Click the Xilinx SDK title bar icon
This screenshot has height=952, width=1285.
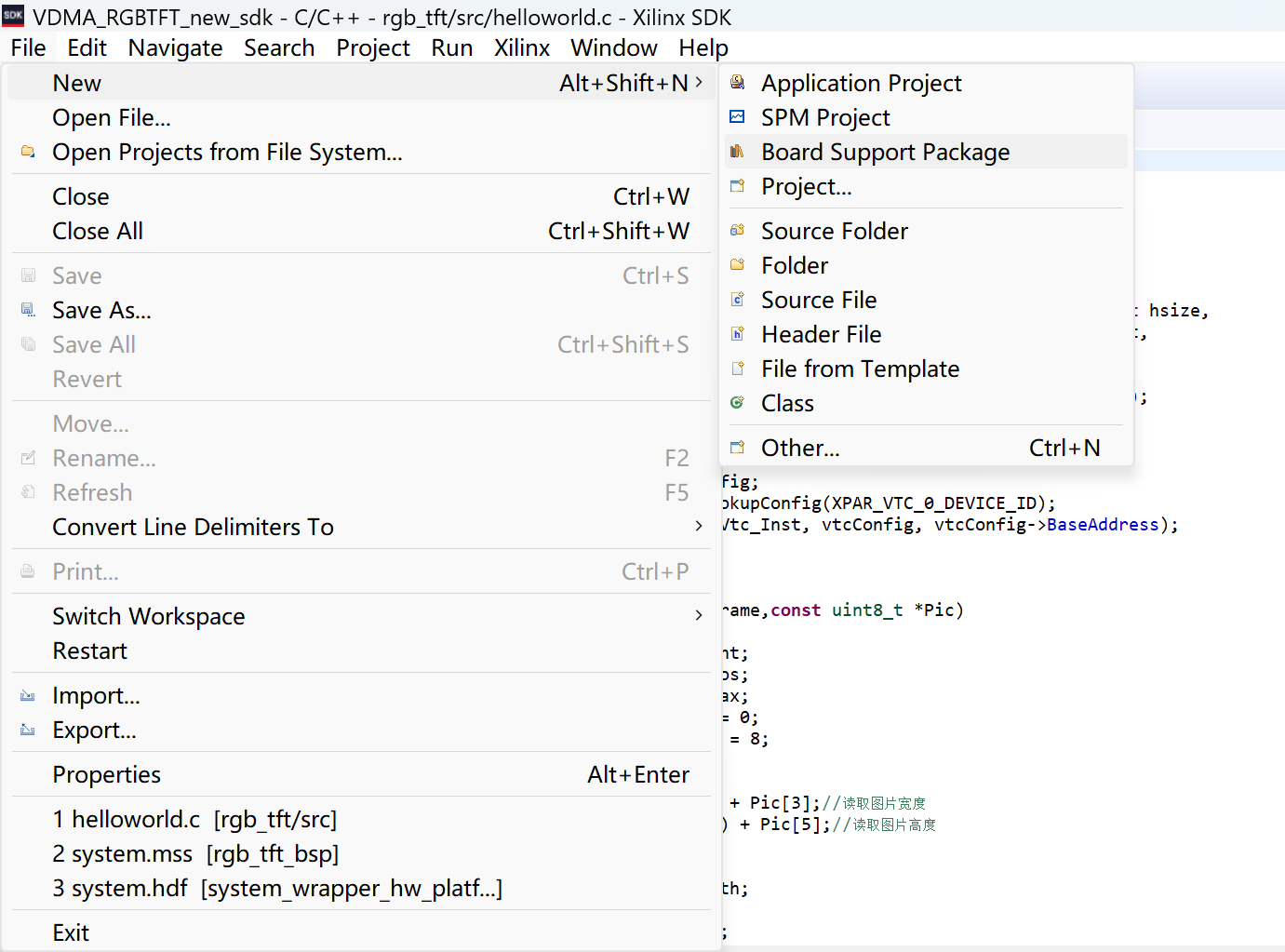tap(13, 16)
